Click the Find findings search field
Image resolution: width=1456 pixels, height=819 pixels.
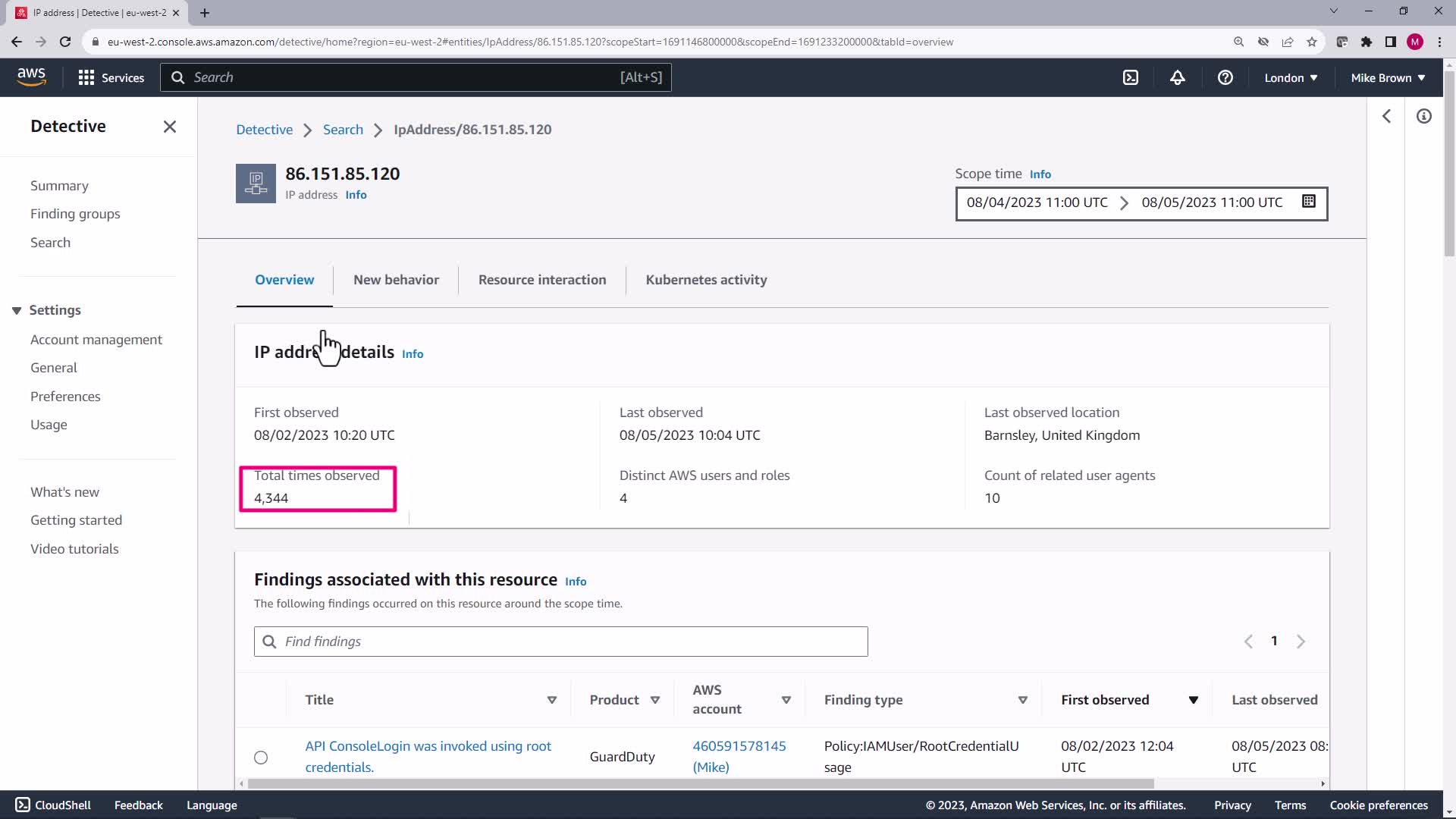tap(561, 642)
